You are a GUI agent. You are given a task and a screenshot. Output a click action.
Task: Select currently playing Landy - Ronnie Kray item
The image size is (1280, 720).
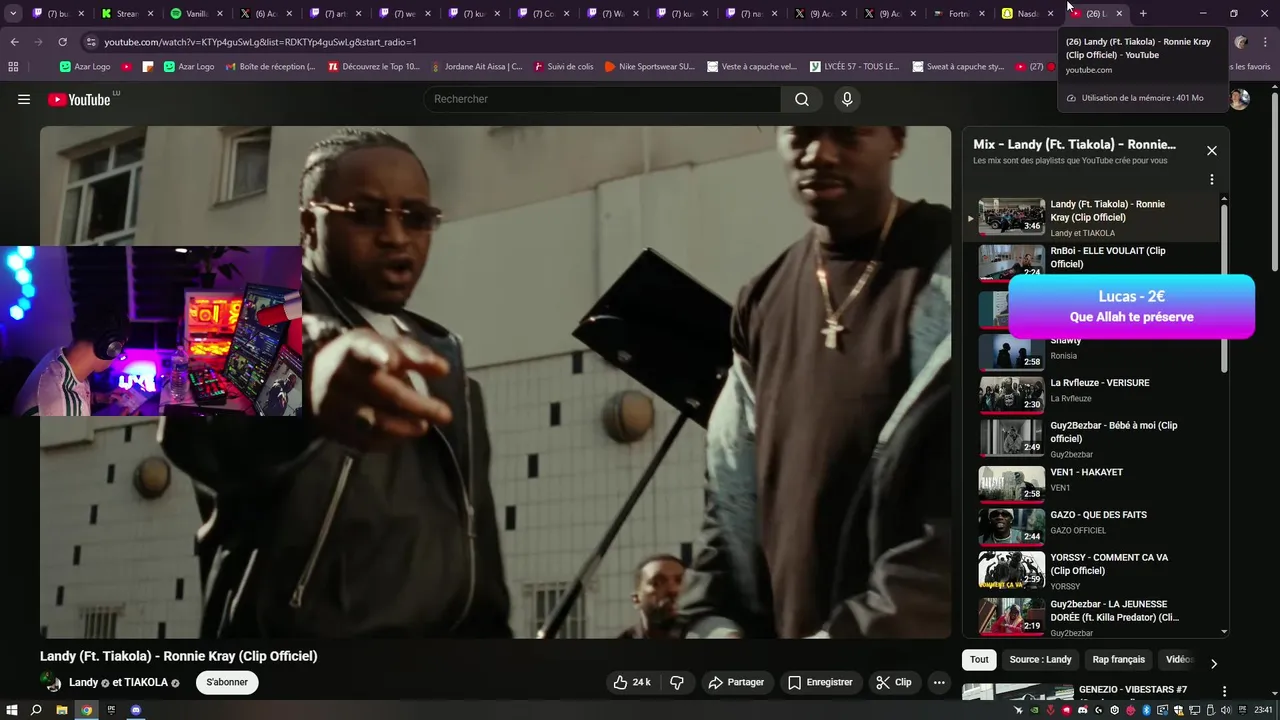point(1093,217)
